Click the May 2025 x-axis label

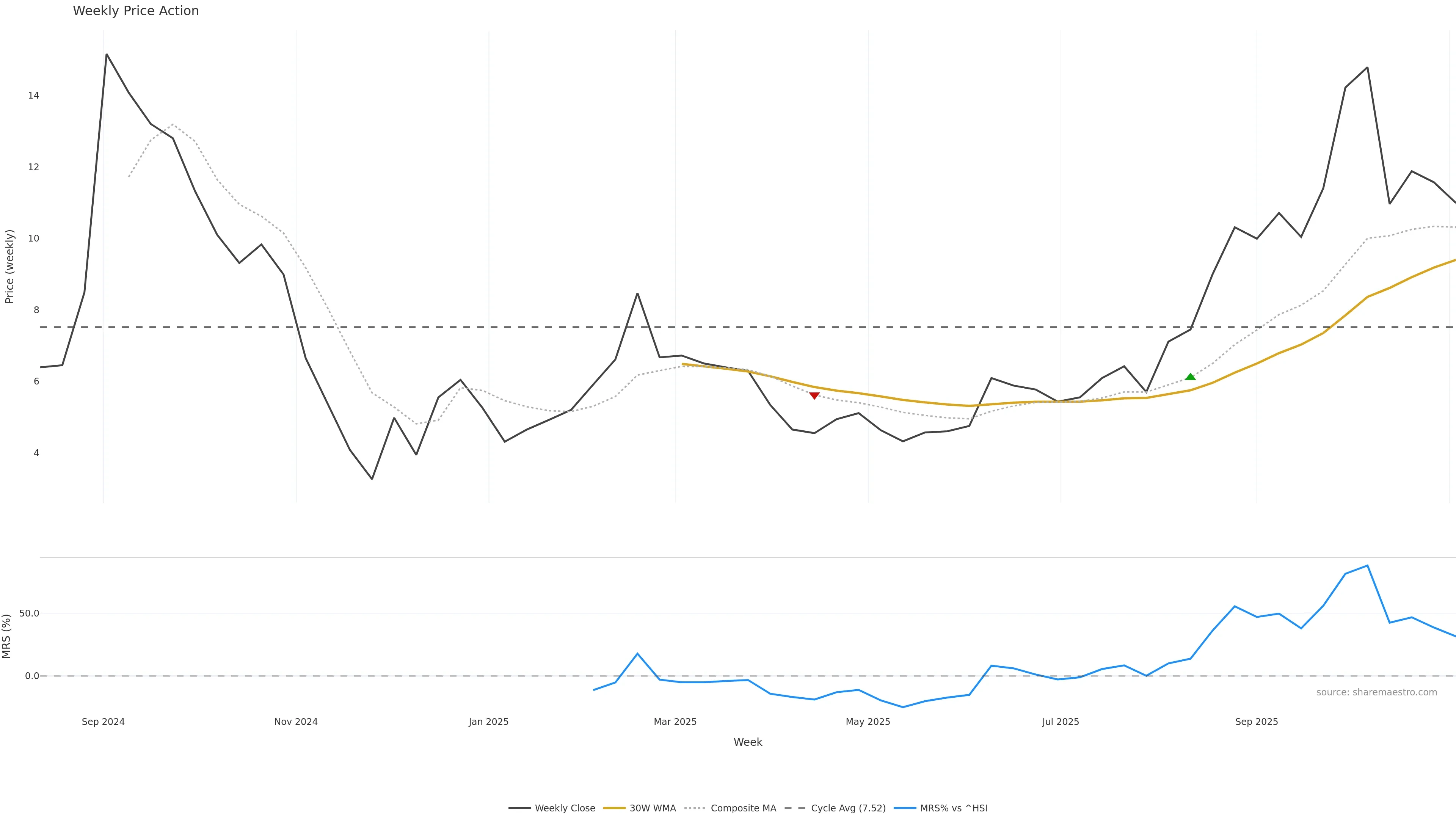coord(868,722)
